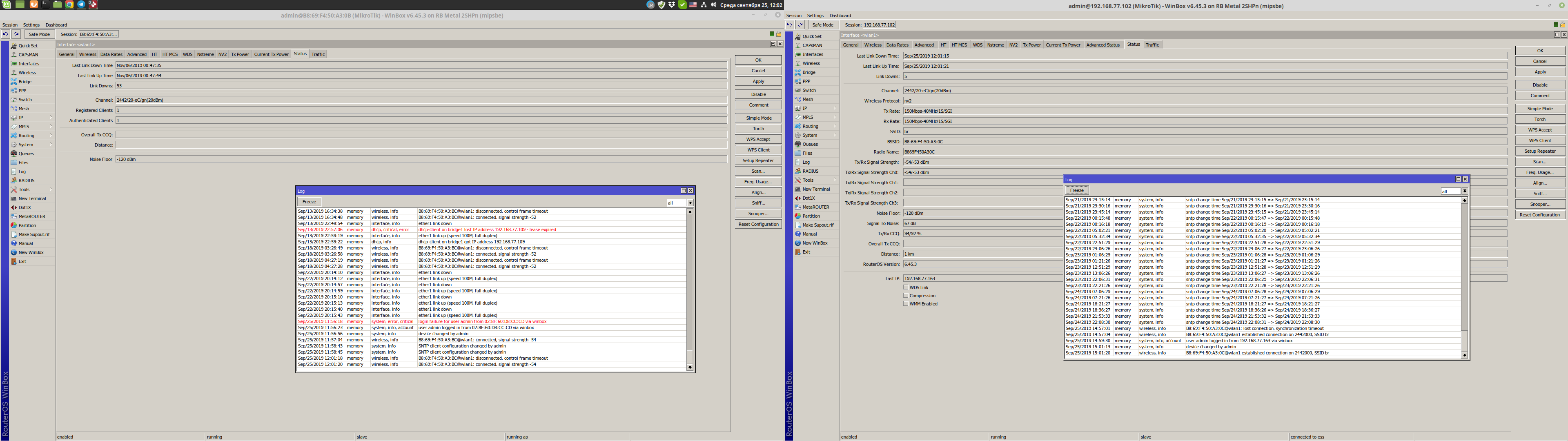Switch to Data Rates tab in left window
The image size is (1568, 441).
point(111,54)
